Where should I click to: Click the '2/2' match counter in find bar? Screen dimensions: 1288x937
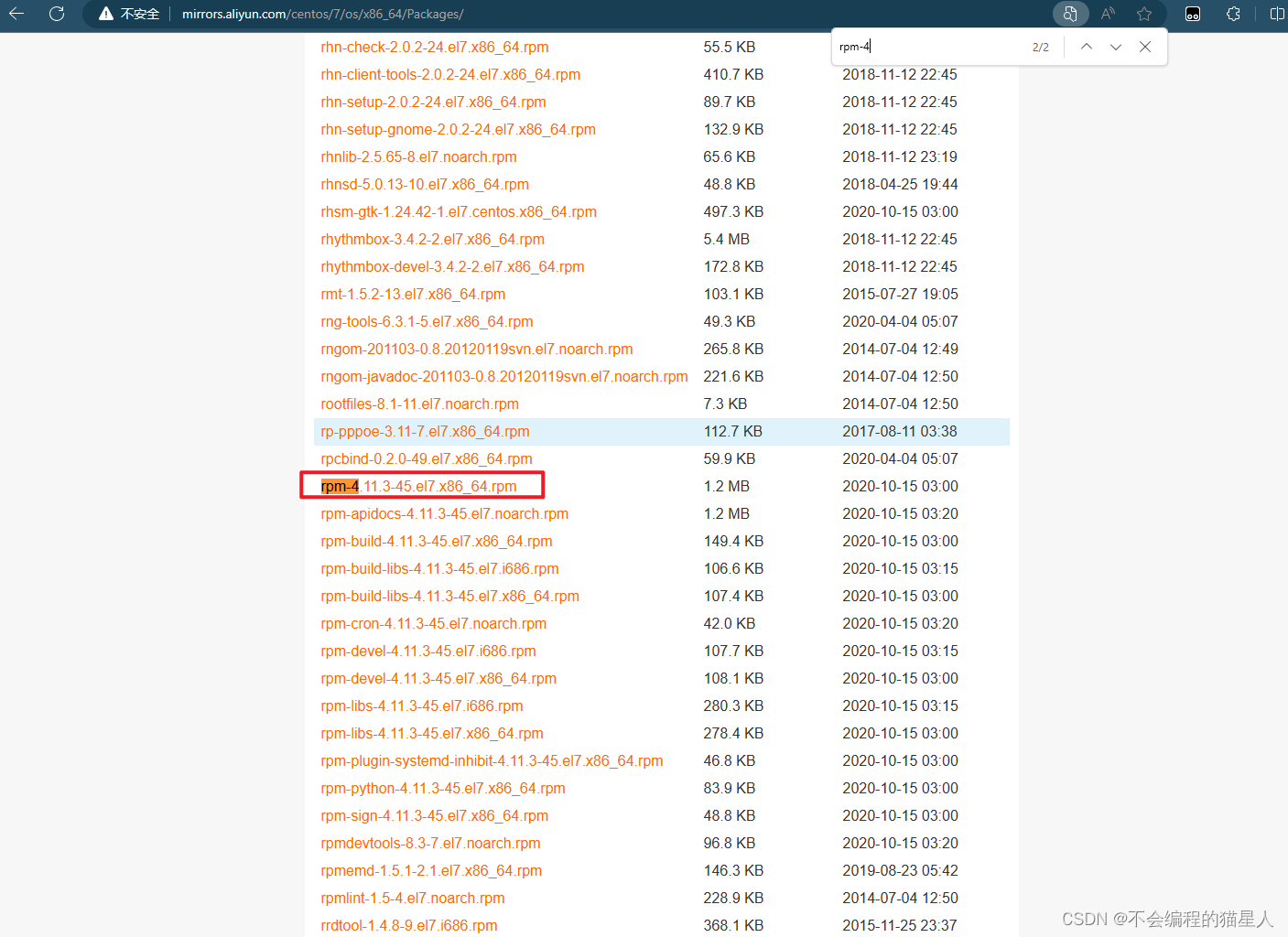(1041, 48)
